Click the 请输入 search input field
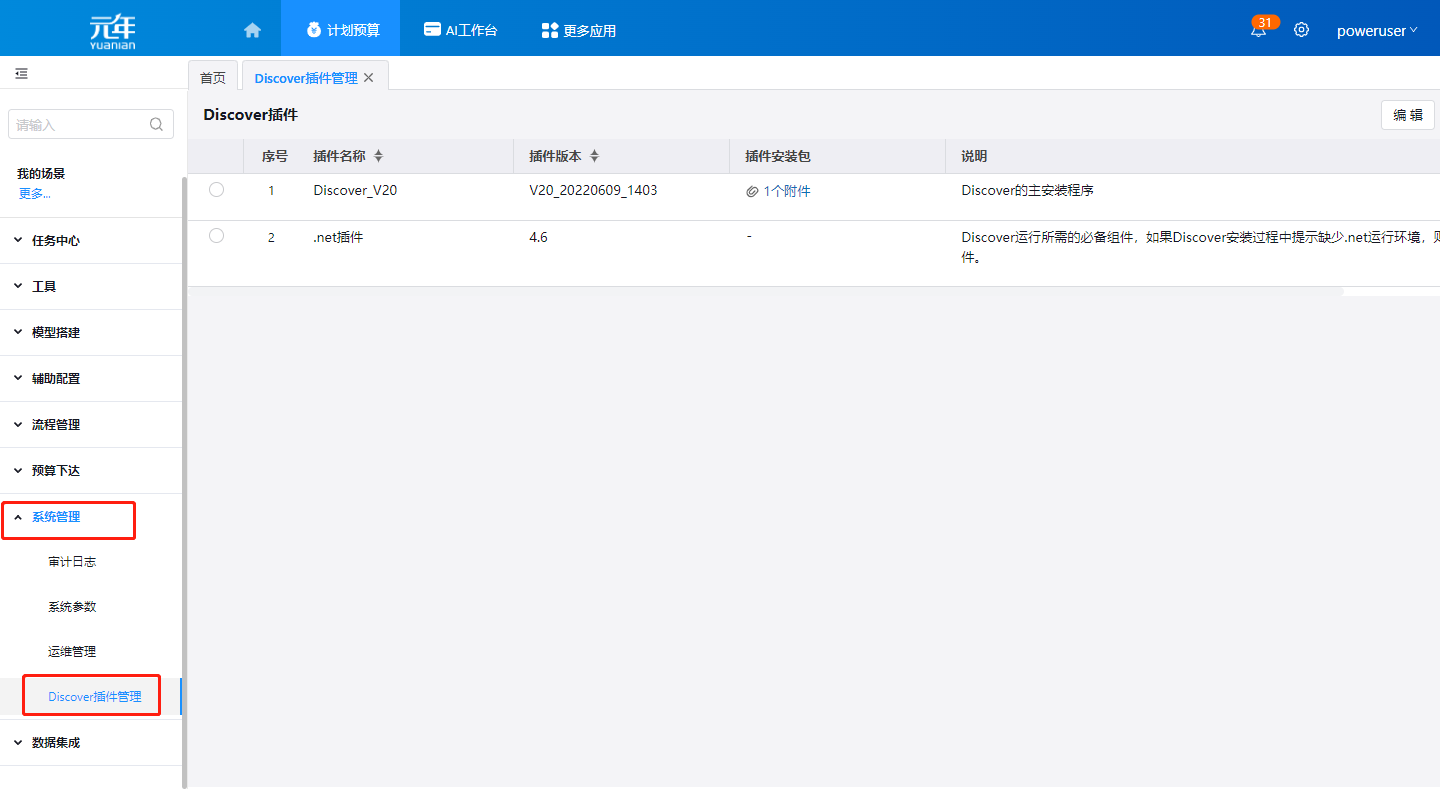Image resolution: width=1440 pixels, height=789 pixels. point(80,125)
